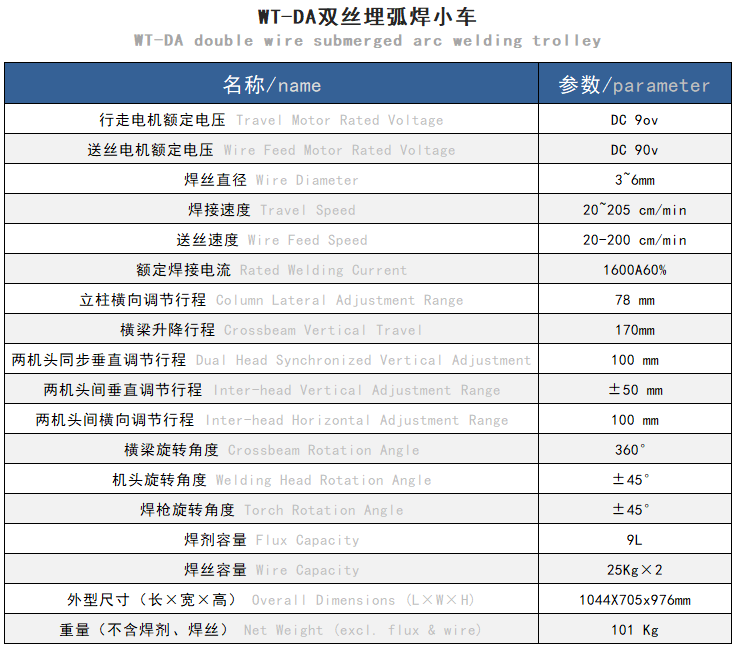Select the row 焊丝容量 Wire Capacity
Viewport: 735px width, 646px height.
[x=368, y=569]
